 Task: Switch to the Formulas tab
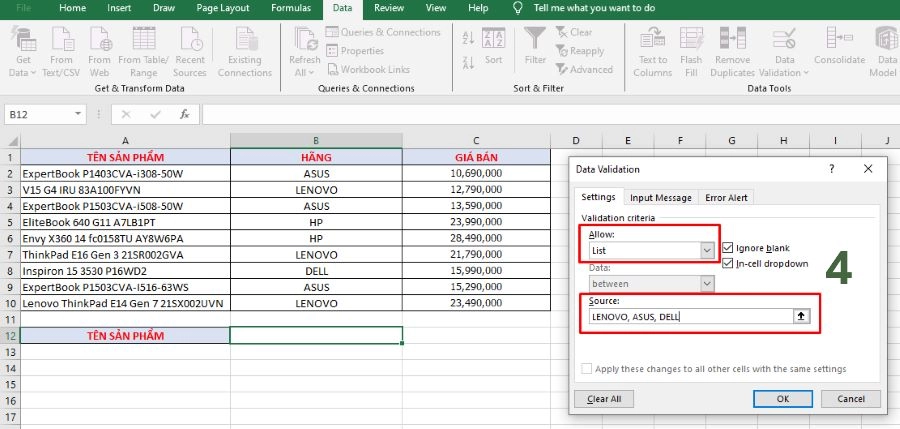click(291, 8)
